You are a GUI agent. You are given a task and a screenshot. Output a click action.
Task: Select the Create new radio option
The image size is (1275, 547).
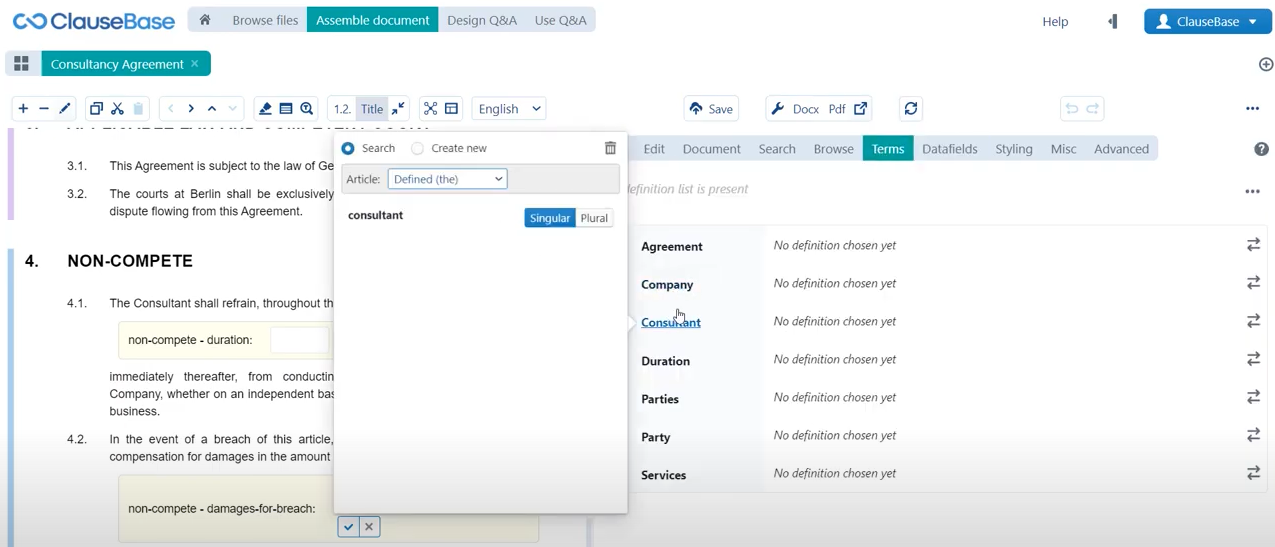click(418, 148)
